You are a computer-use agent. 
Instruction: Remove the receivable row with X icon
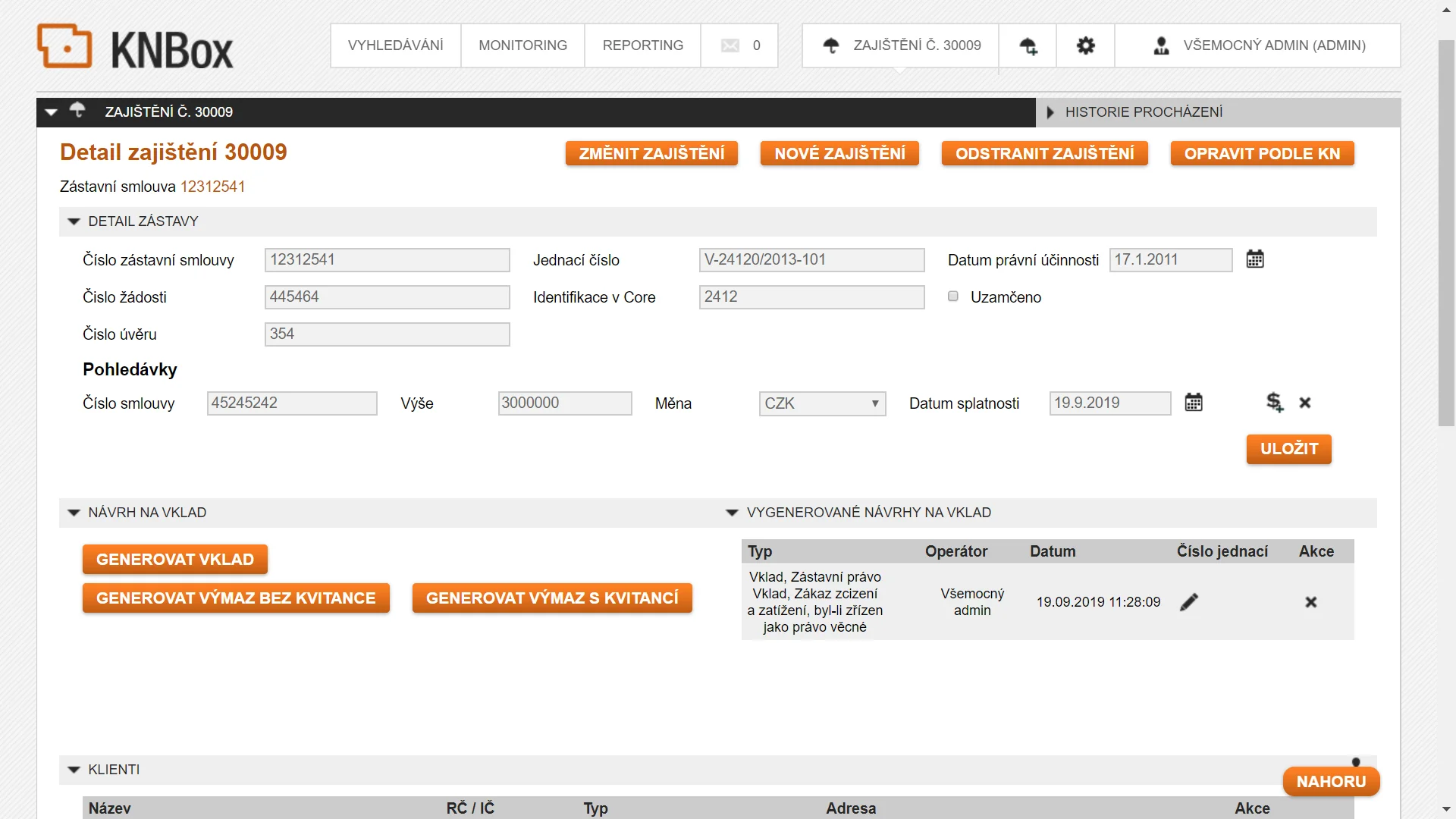(1305, 403)
